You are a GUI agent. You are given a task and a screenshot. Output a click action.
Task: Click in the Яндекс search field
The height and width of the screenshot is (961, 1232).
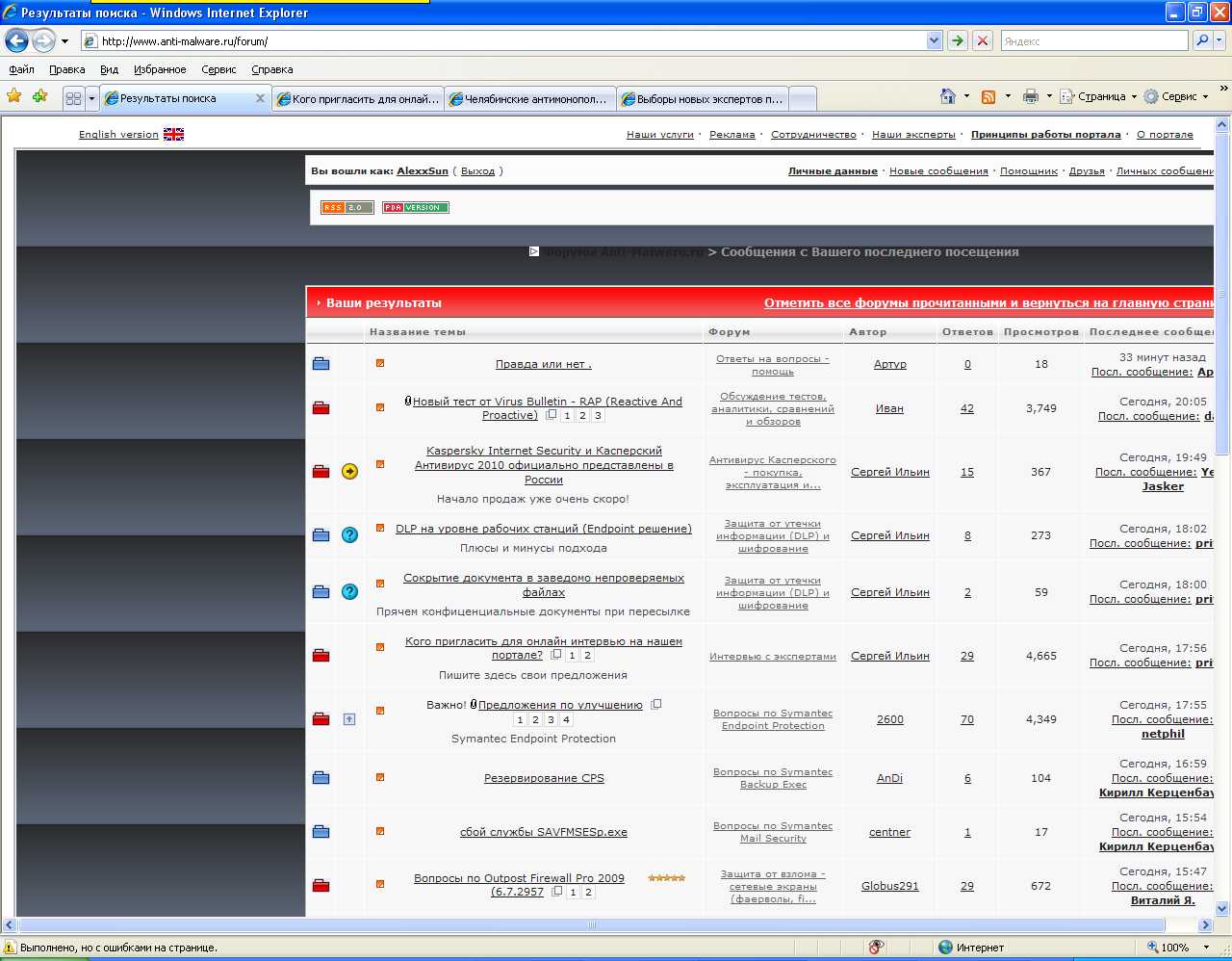pyautogui.click(x=1092, y=41)
